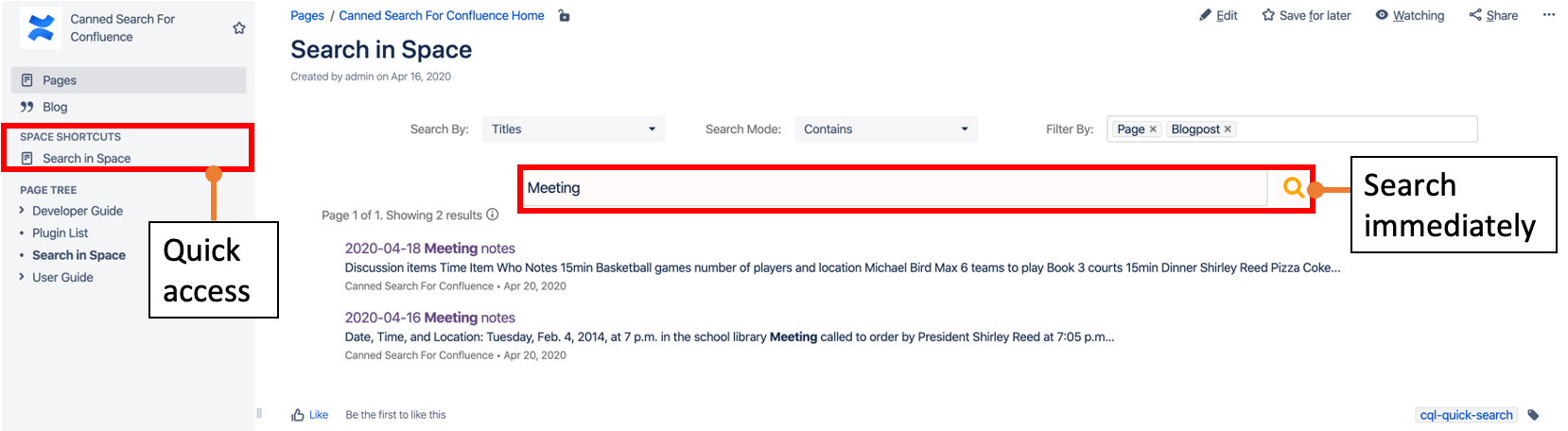Remove the Blogpost filter tag
1568x431 pixels.
pyautogui.click(x=1228, y=129)
